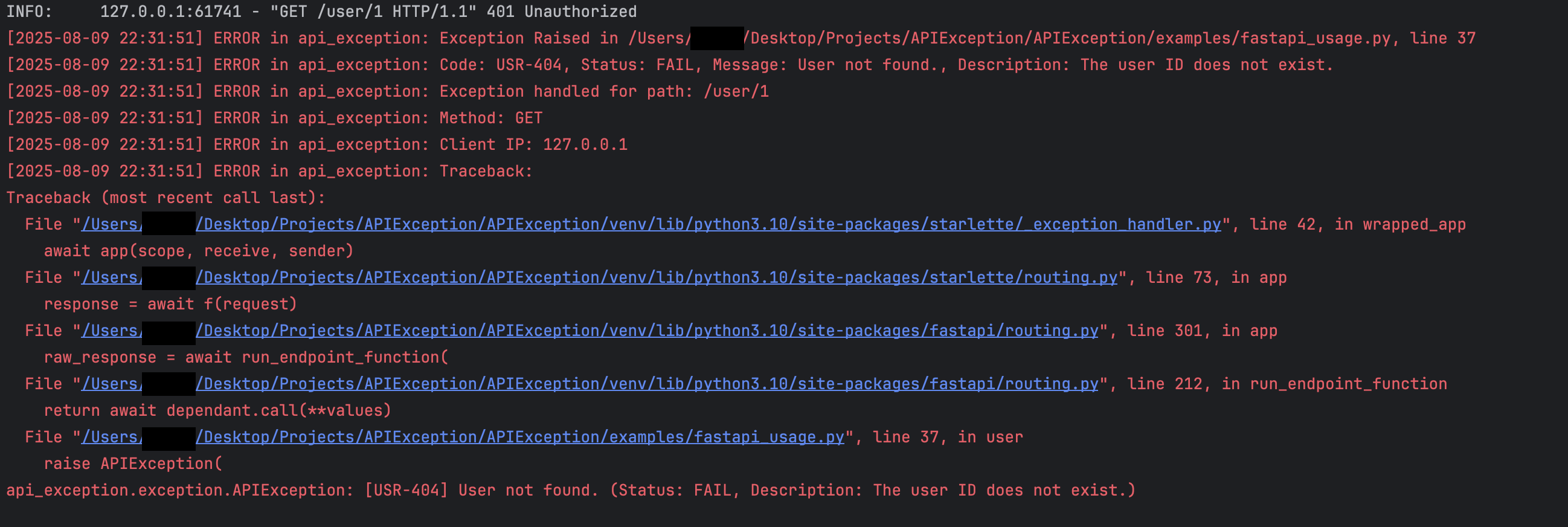Click the 'Exception handled for path: /user/1' line

click(388, 92)
